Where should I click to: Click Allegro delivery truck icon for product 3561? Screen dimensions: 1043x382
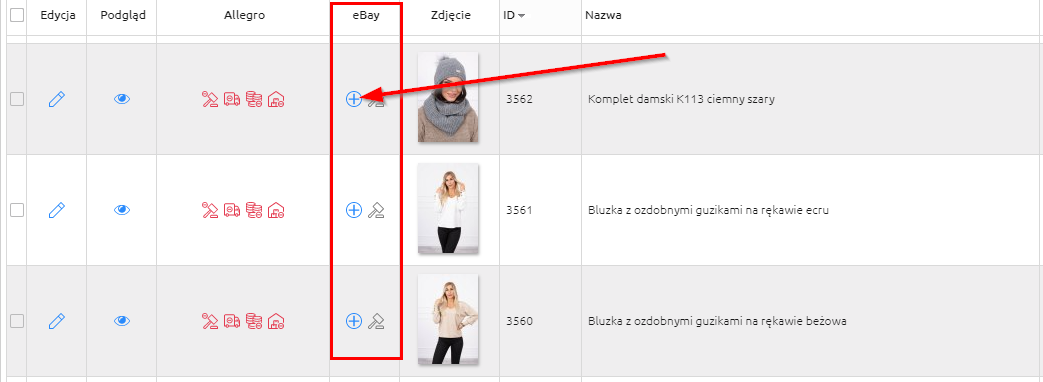(x=232, y=210)
